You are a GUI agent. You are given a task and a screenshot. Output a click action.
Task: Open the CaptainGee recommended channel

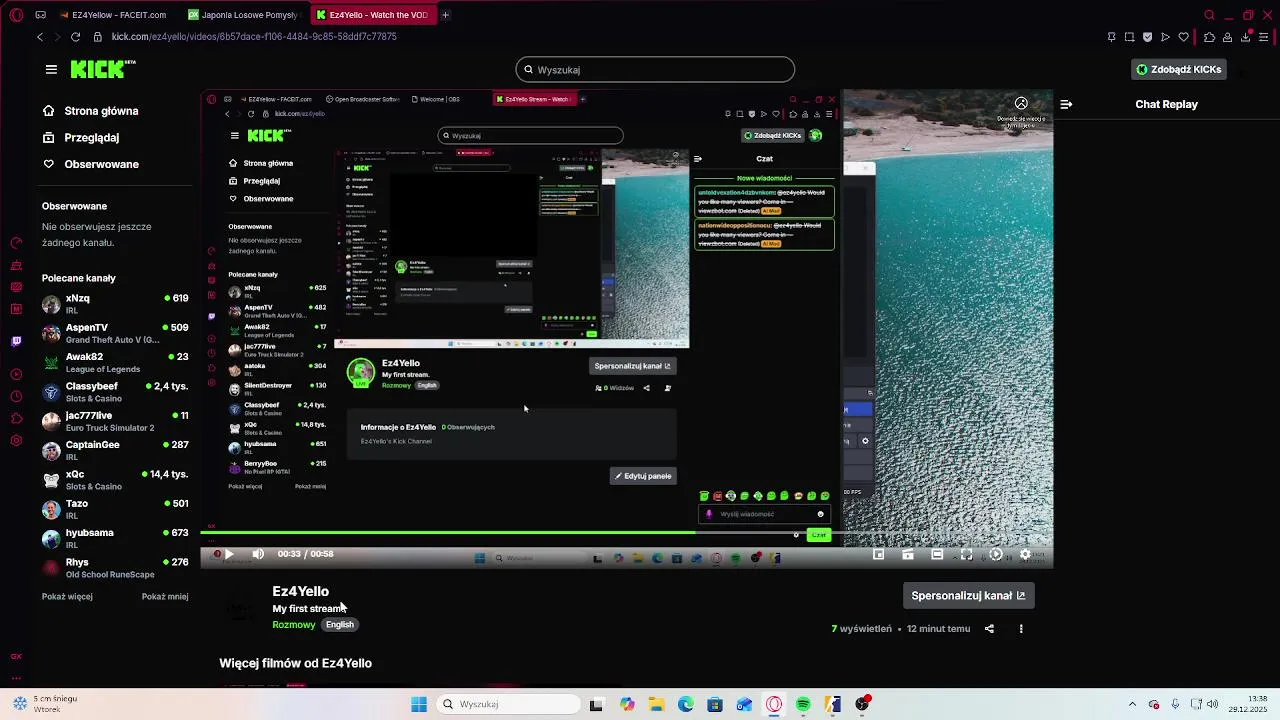(115, 450)
